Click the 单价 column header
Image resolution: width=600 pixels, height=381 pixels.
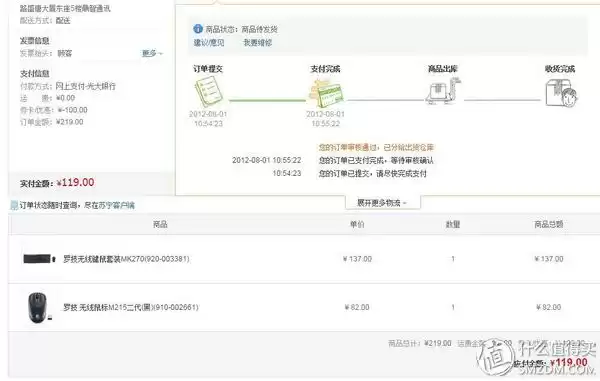tap(357, 224)
